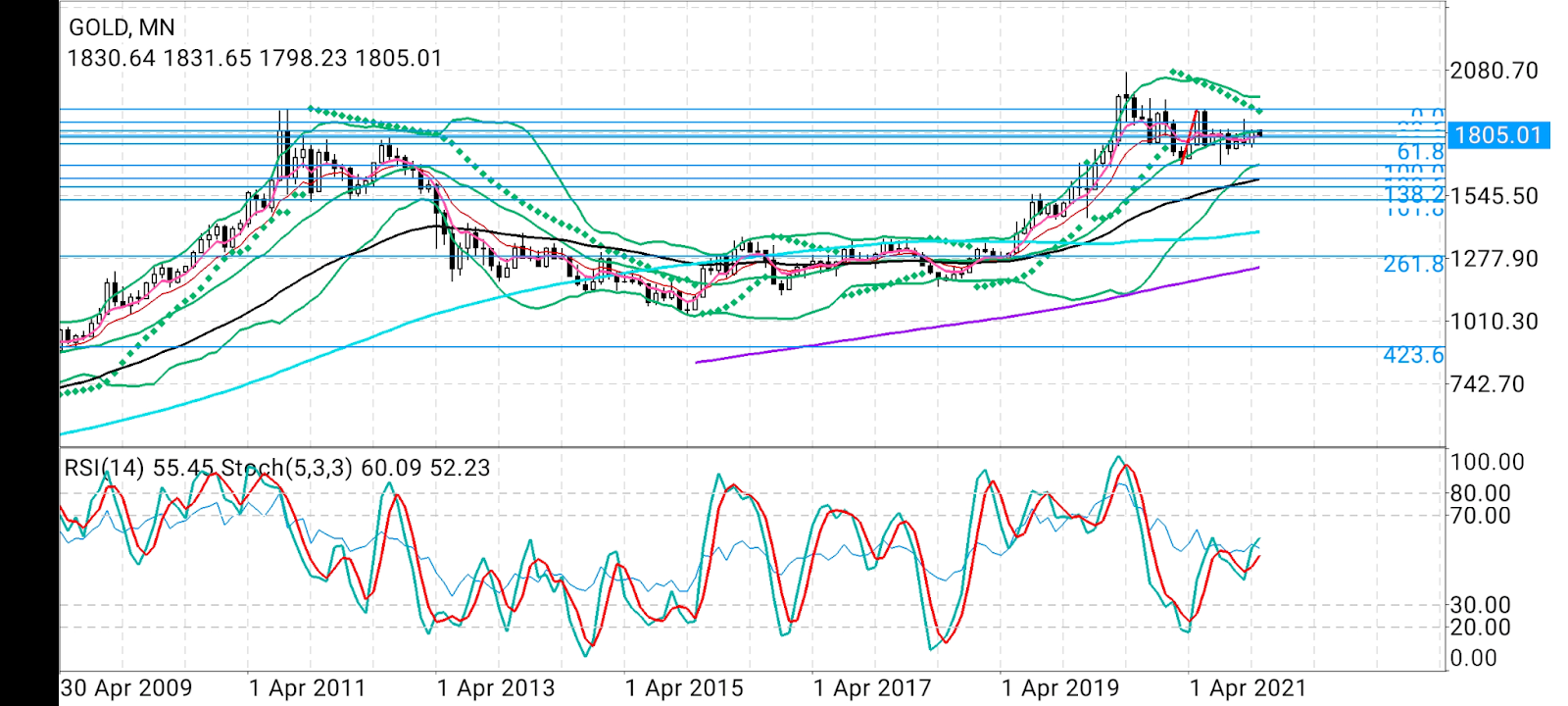Click the 30 Apr 2009 date label

[126, 688]
